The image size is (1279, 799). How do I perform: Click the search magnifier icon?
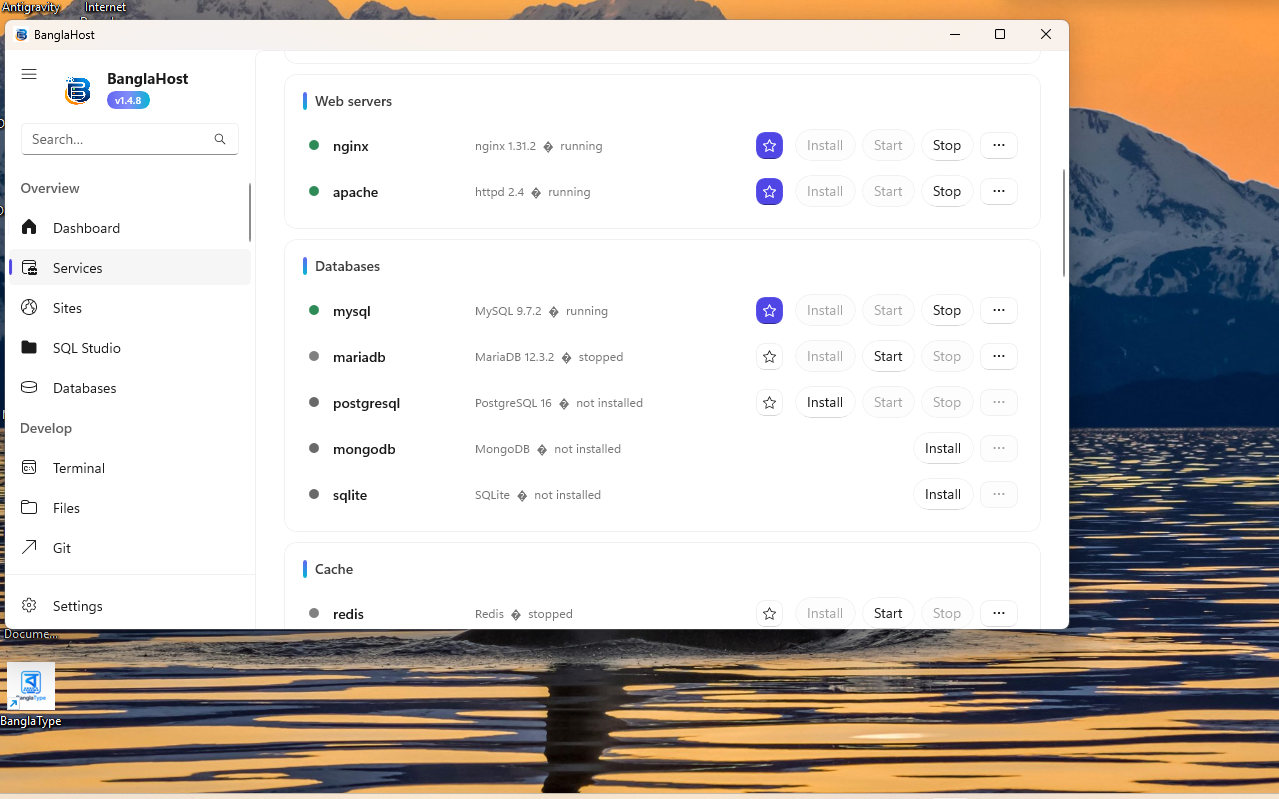pyautogui.click(x=220, y=139)
